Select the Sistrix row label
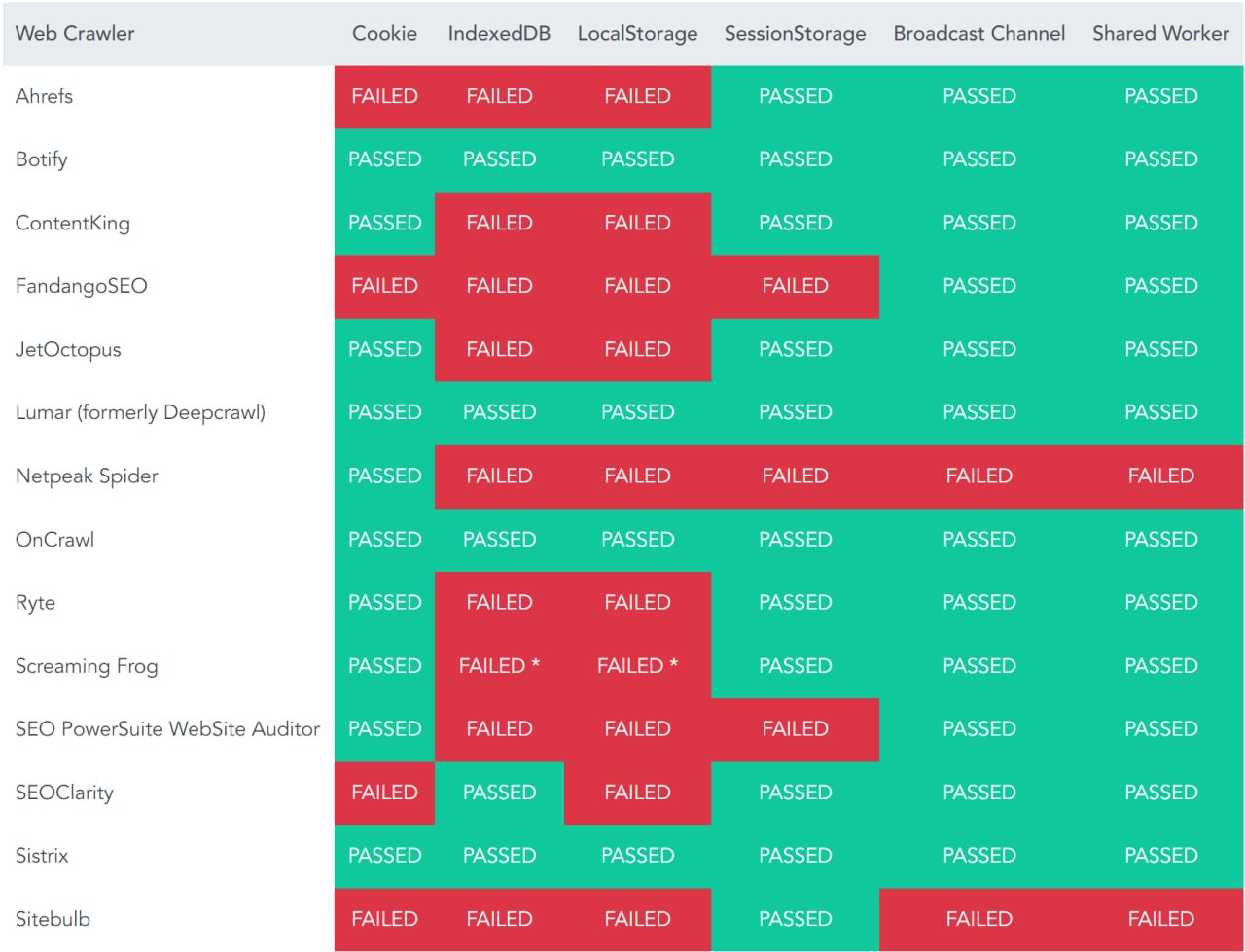Viewport: 1245px width, 952px height. coord(42,855)
